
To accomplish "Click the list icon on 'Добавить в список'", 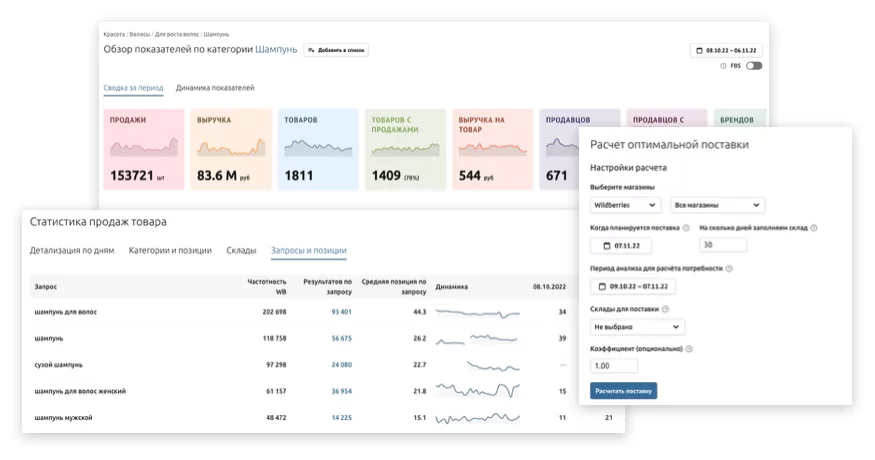I will coord(311,49).
